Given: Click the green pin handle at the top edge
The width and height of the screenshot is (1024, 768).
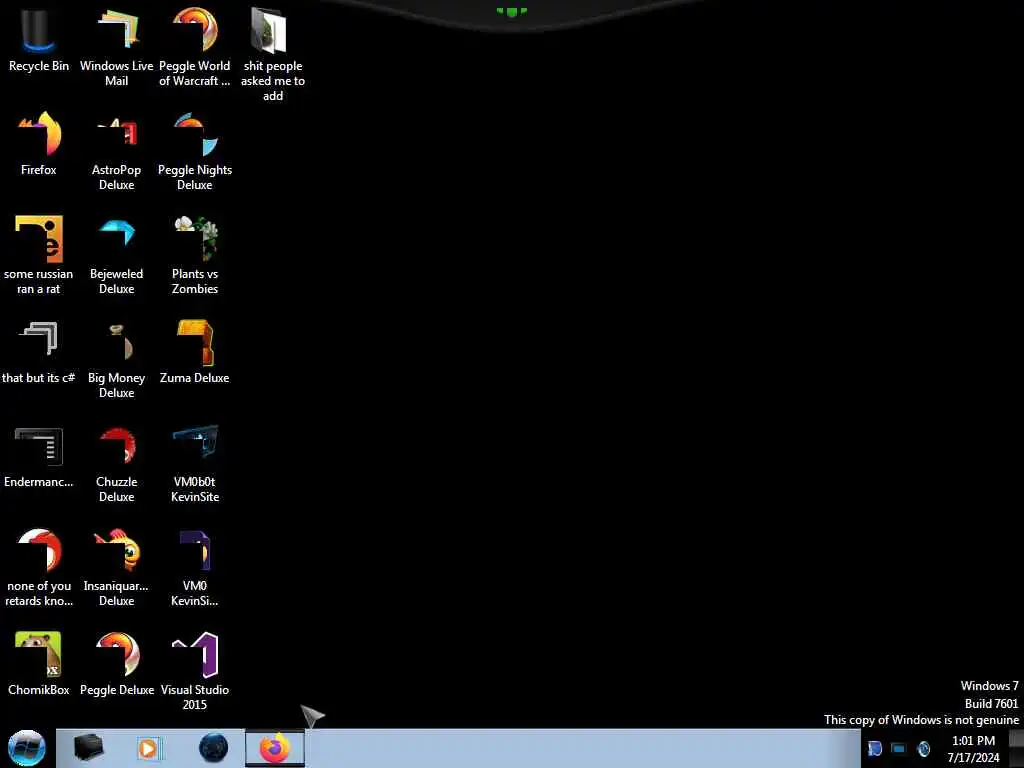Looking at the screenshot, I should pyautogui.click(x=512, y=11).
